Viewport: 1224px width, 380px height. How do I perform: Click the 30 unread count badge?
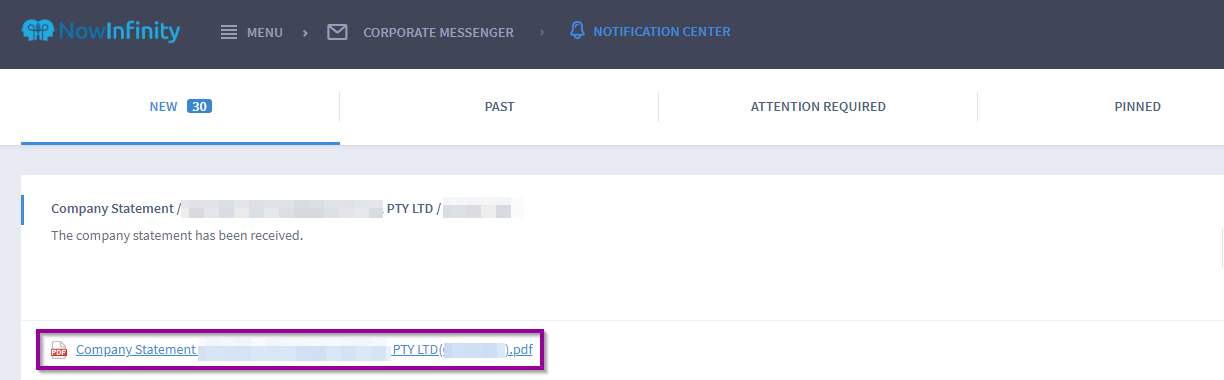199,107
